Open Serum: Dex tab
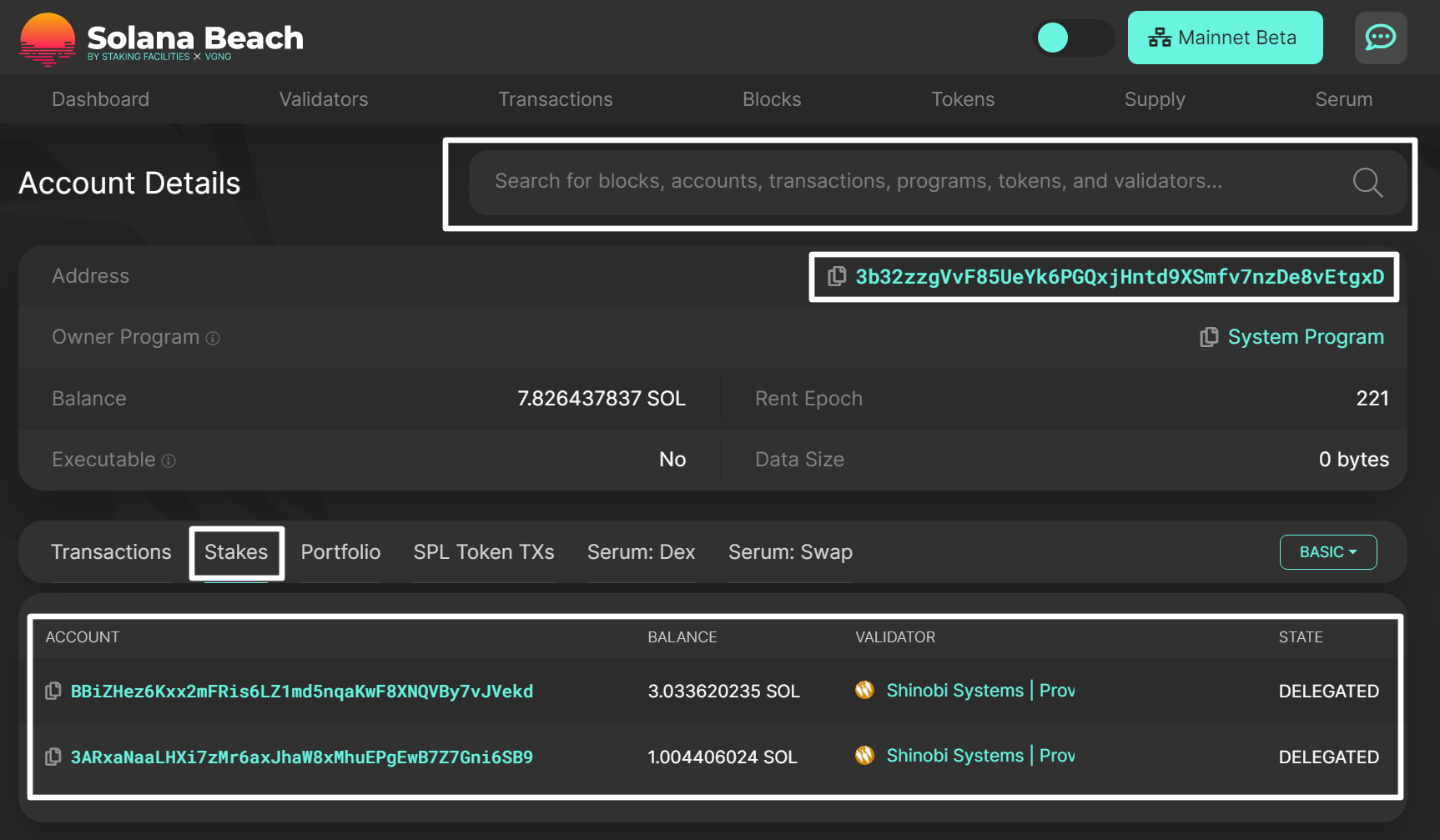The image size is (1440, 840). (641, 552)
